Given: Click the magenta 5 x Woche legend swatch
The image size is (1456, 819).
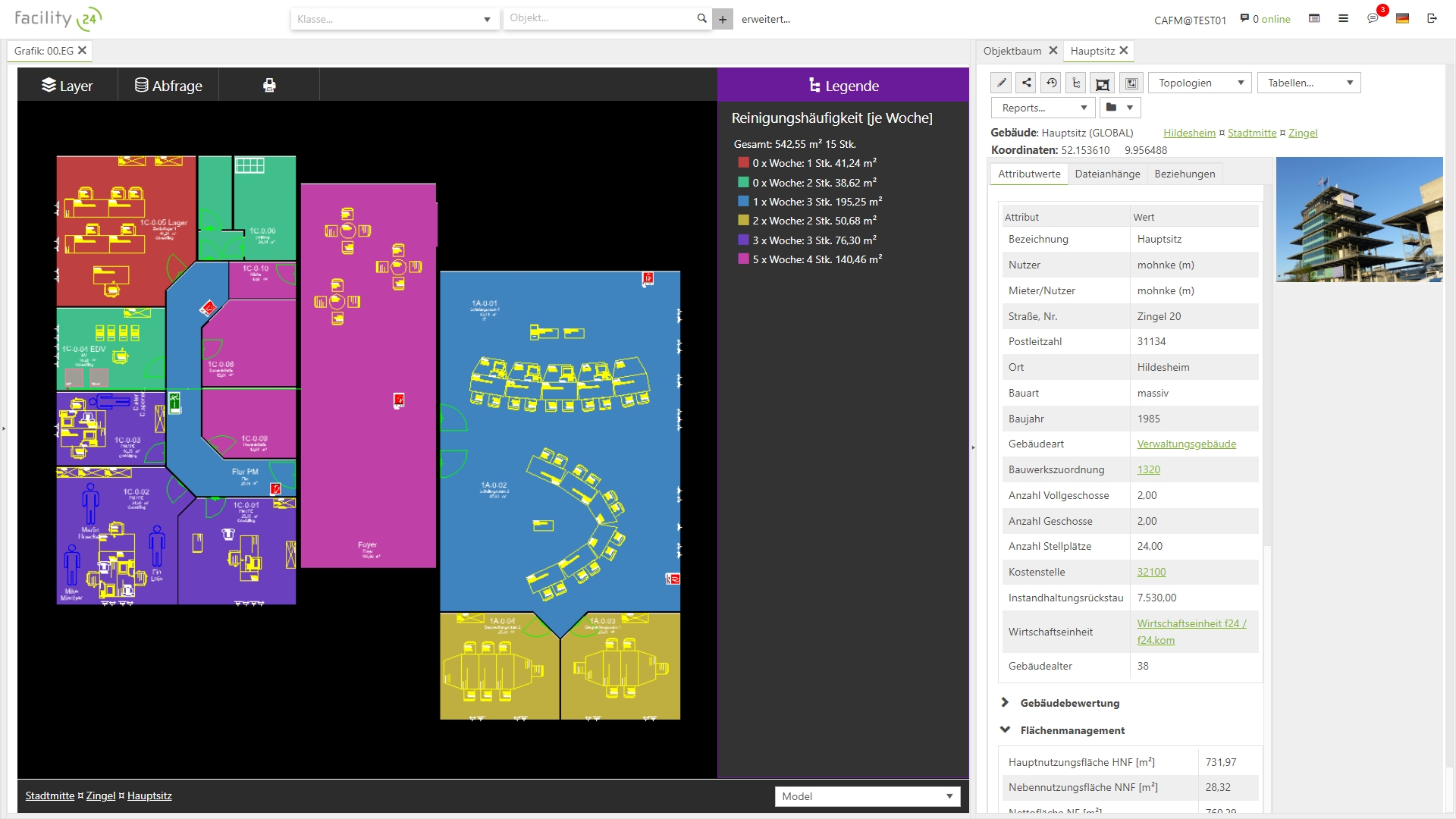Looking at the screenshot, I should pyautogui.click(x=743, y=259).
